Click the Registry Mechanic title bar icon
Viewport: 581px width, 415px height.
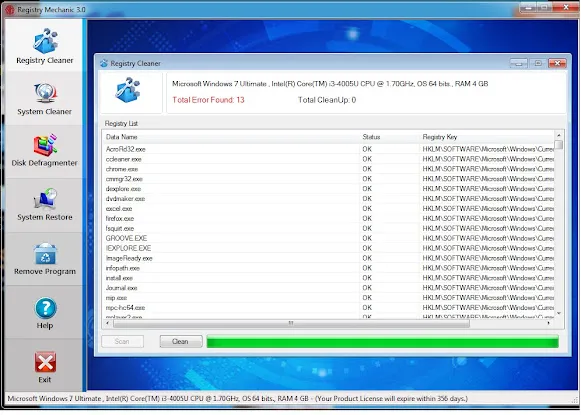(10, 10)
